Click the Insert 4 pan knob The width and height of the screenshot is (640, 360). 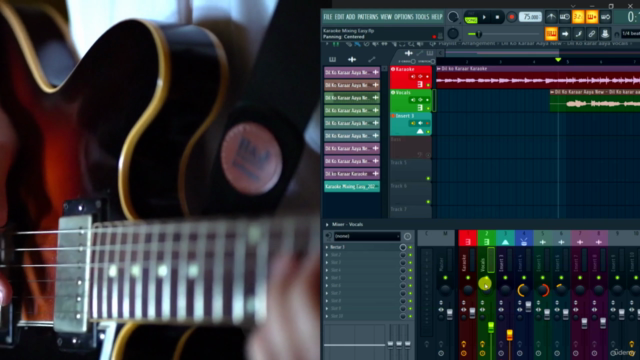pyautogui.click(x=523, y=290)
